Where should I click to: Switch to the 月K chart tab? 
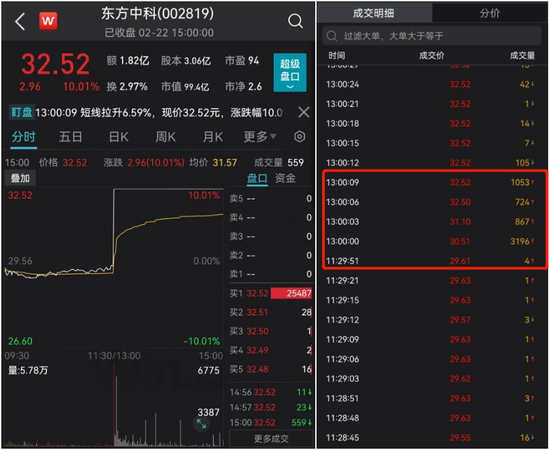coord(213,137)
